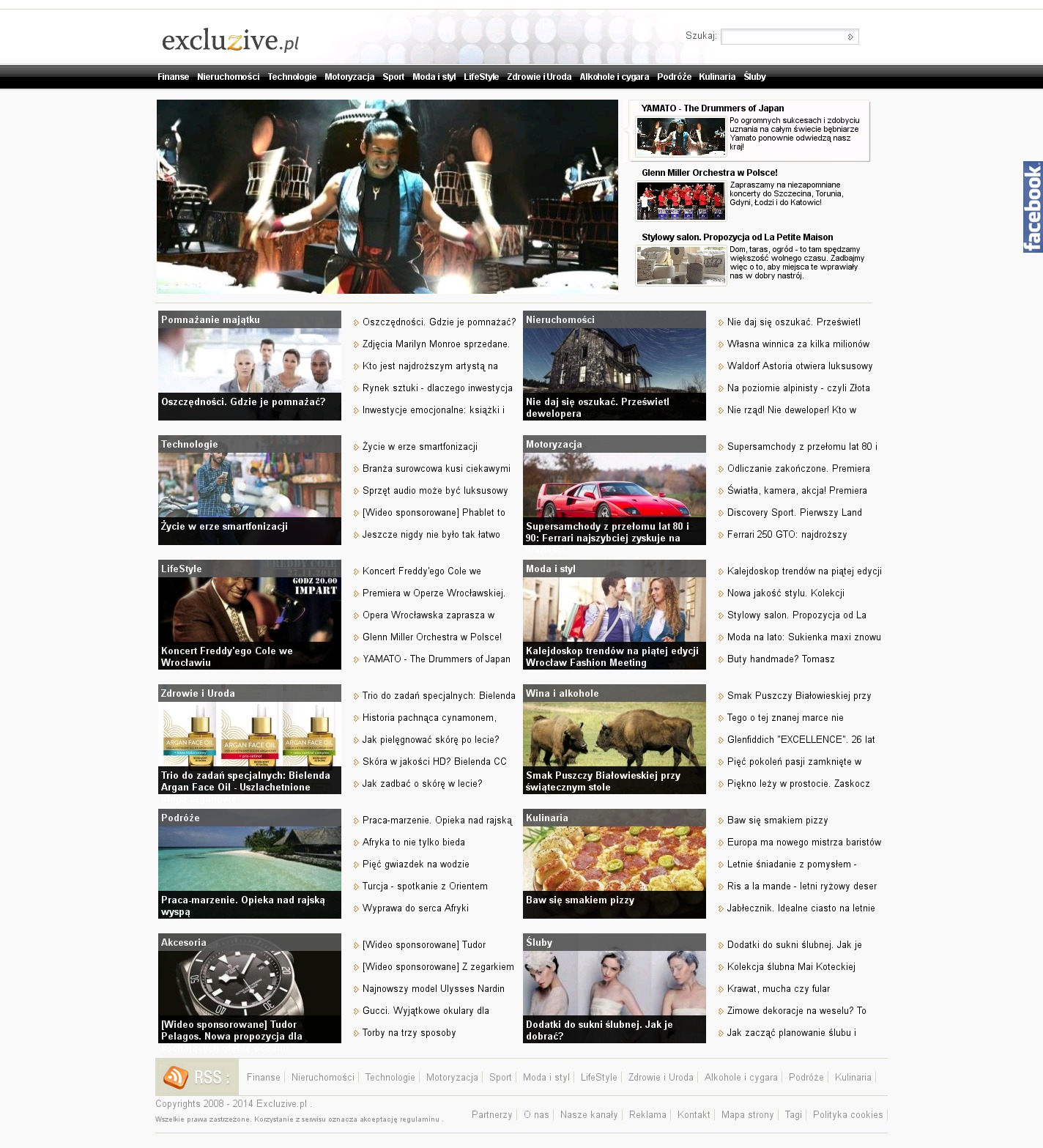Screen dimensions: 1043x1148
Task: Open the Facebook side tab
Action: [1033, 207]
